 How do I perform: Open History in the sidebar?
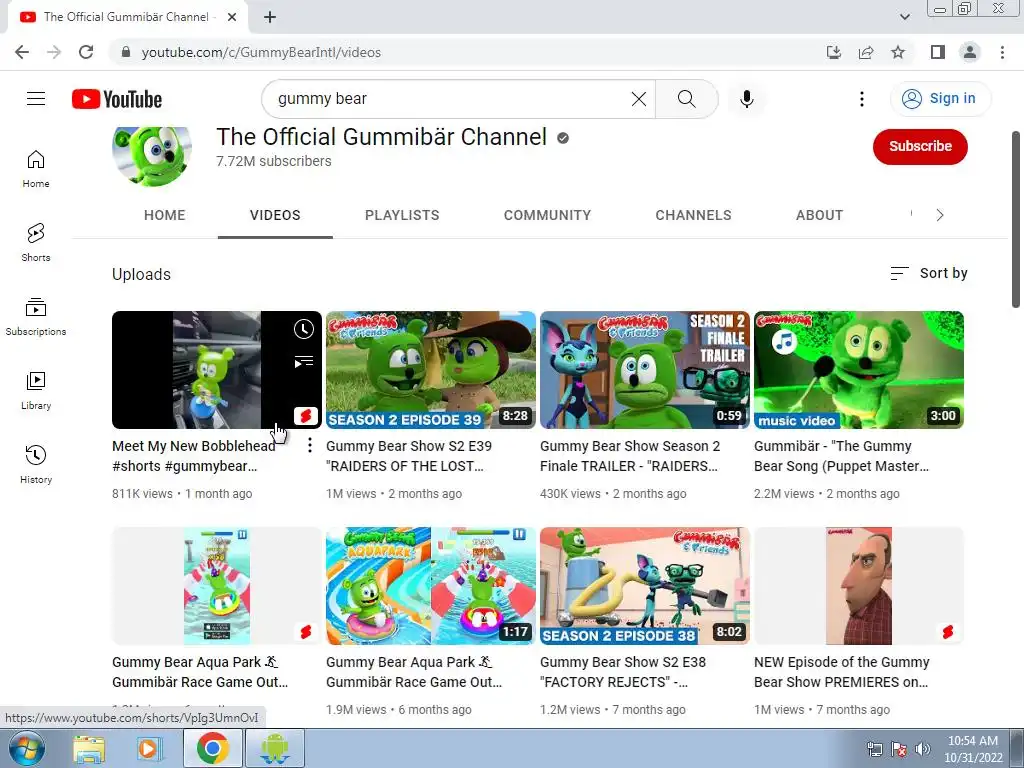pyautogui.click(x=36, y=464)
